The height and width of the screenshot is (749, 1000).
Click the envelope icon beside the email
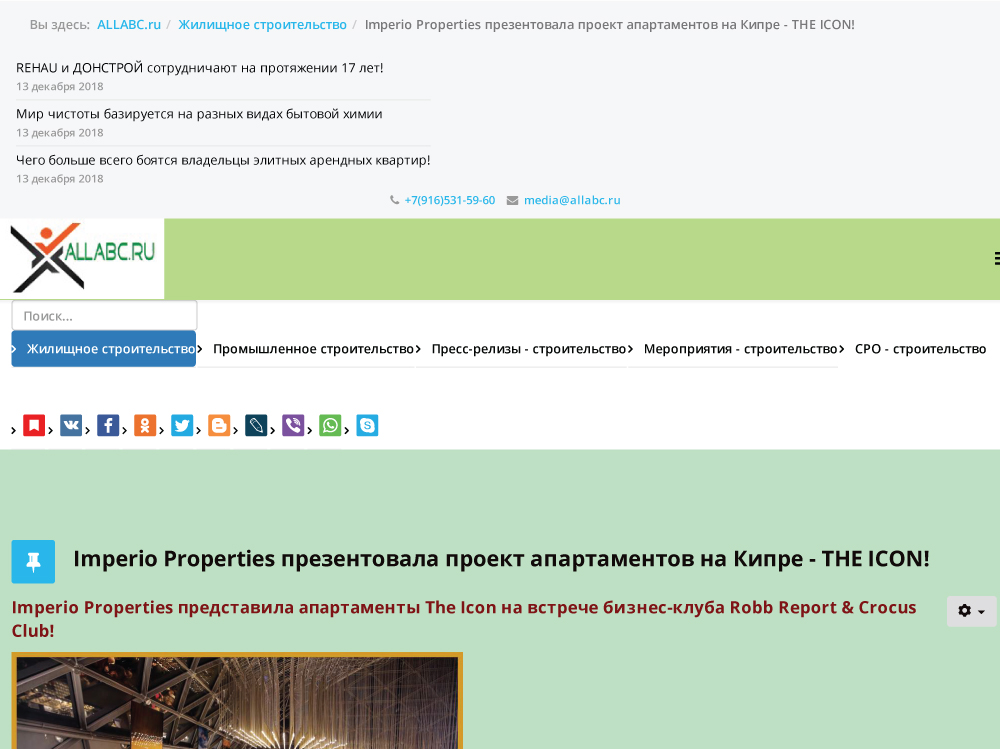[x=512, y=200]
